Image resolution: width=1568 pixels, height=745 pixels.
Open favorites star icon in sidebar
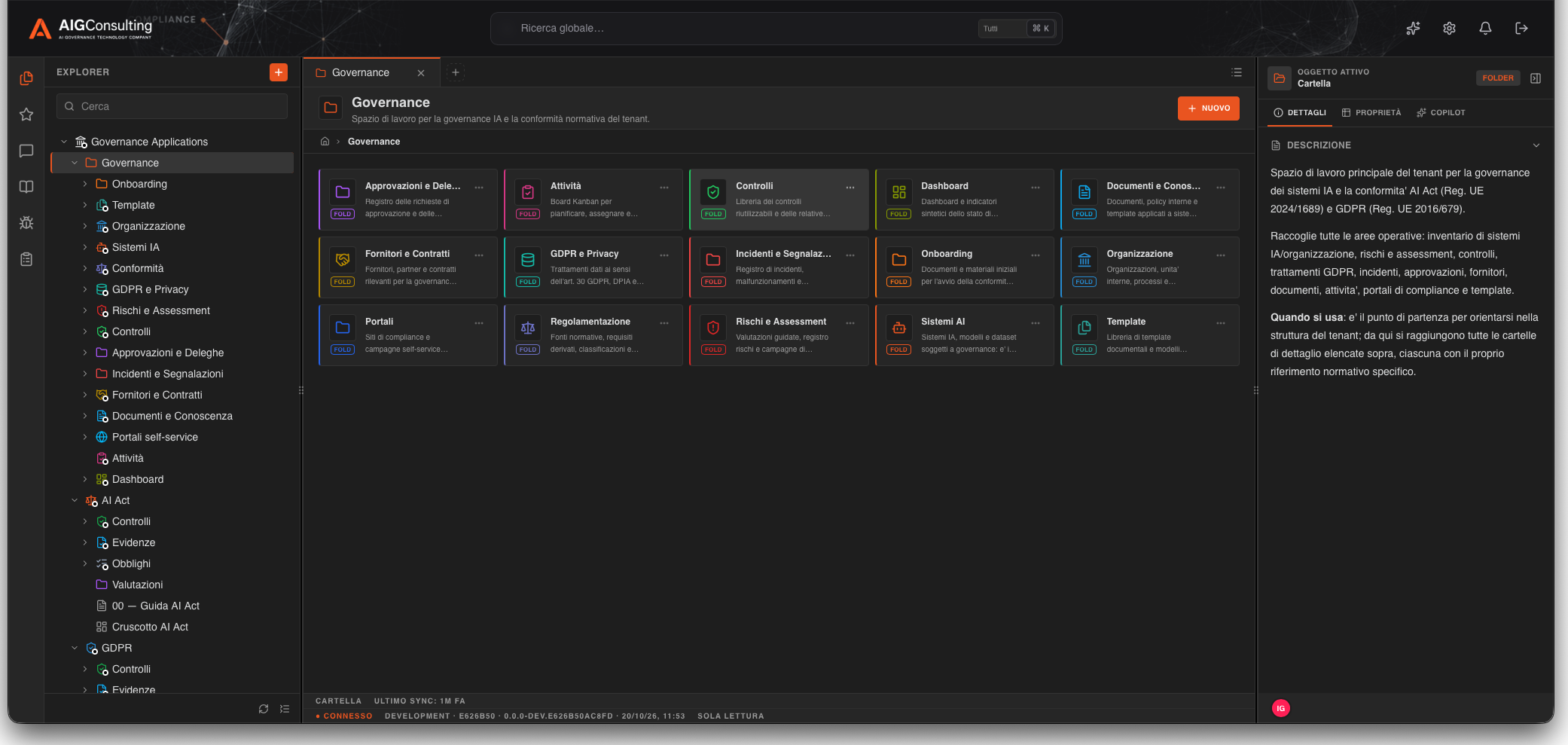point(26,114)
